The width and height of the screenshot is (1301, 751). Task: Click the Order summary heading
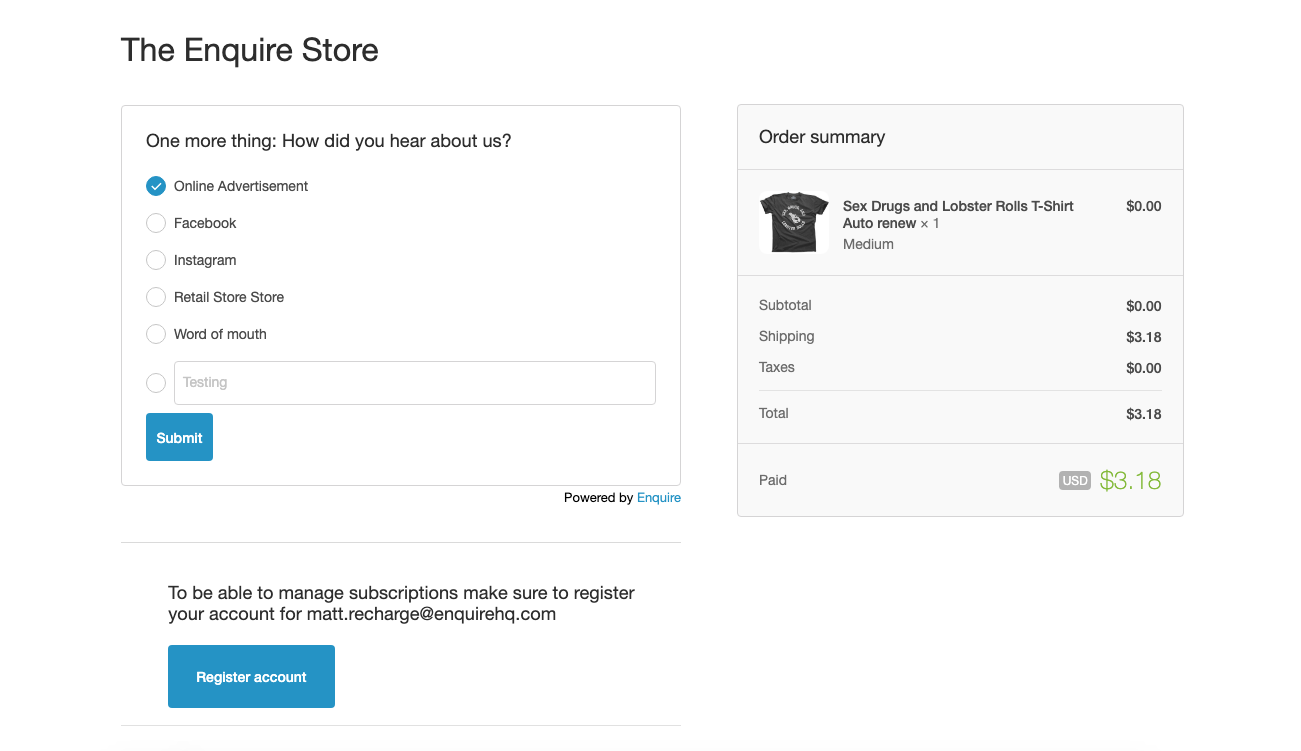821,137
